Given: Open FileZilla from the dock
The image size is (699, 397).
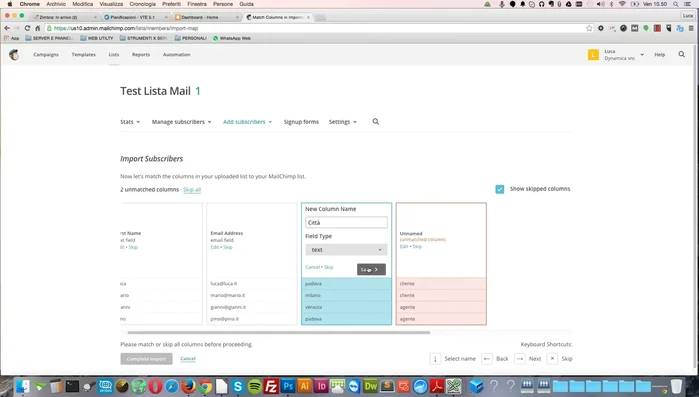Looking at the screenshot, I should point(271,386).
